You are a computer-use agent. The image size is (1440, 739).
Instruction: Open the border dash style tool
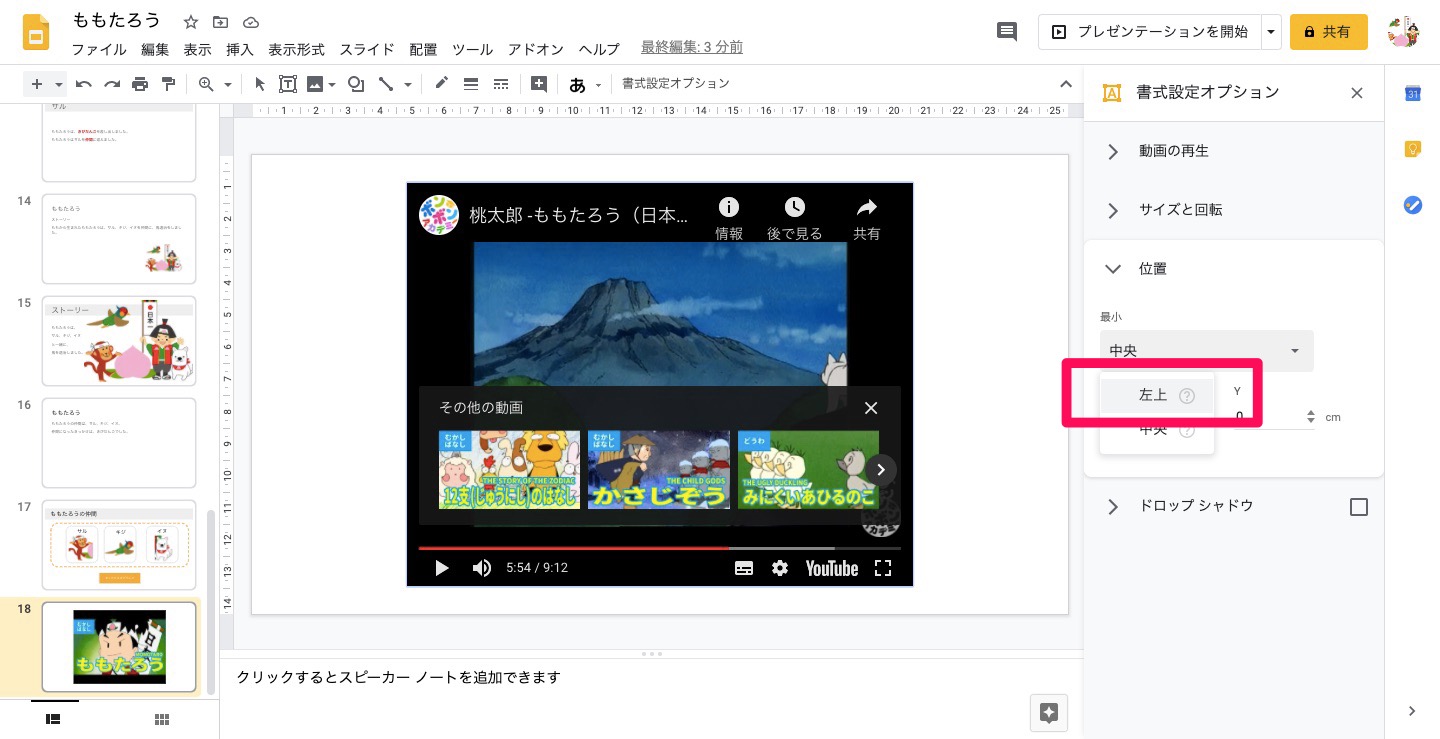tap(501, 84)
